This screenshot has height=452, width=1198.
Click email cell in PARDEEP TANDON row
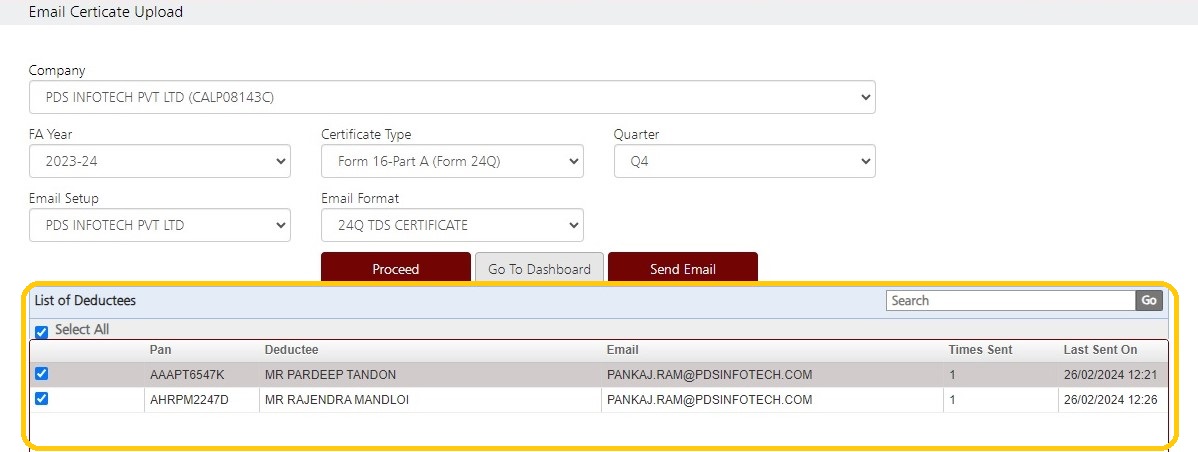pyautogui.click(x=709, y=375)
